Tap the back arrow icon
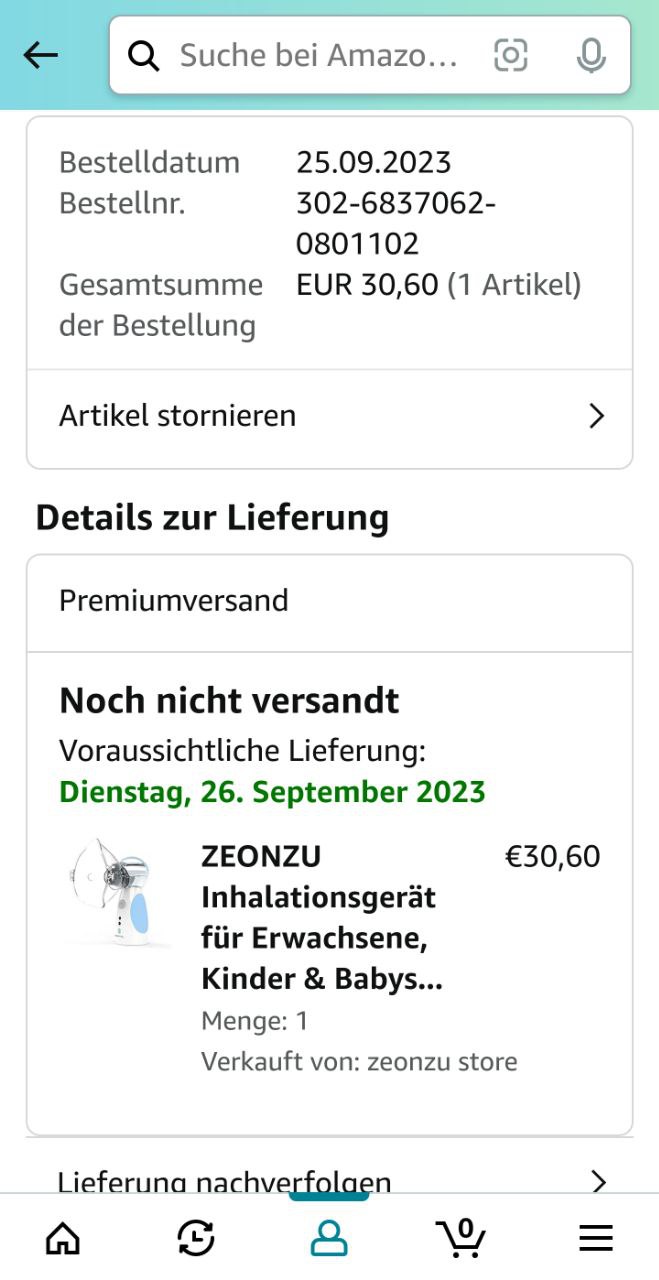Screen dimensions: 659x1280 pyautogui.click(x=41, y=56)
